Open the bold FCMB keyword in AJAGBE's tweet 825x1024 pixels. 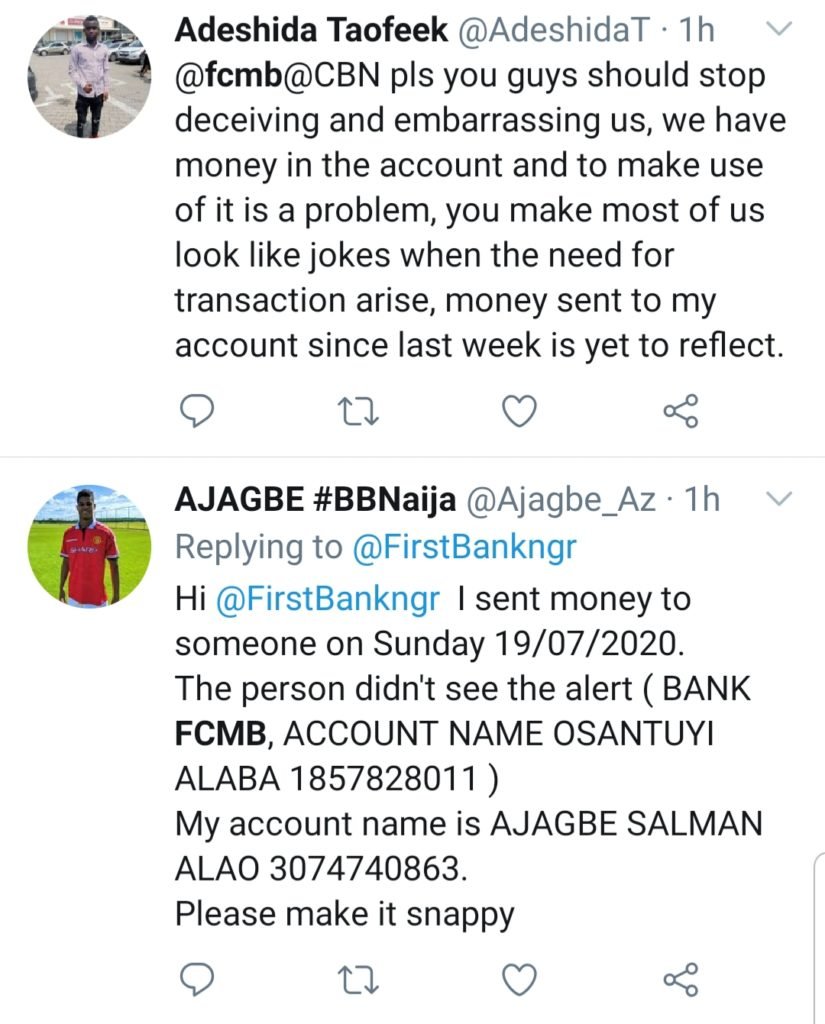tap(220, 735)
